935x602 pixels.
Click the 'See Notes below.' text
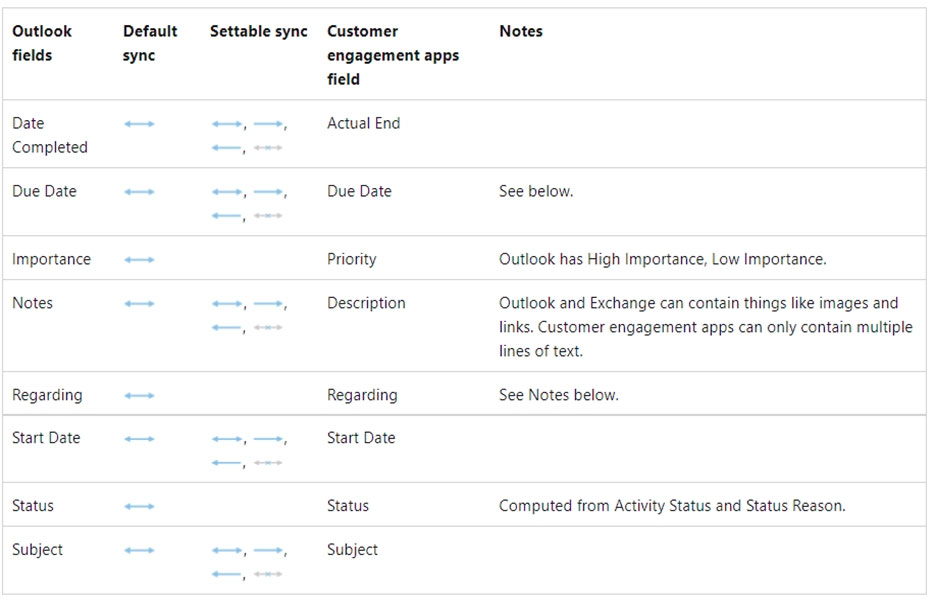tap(558, 396)
